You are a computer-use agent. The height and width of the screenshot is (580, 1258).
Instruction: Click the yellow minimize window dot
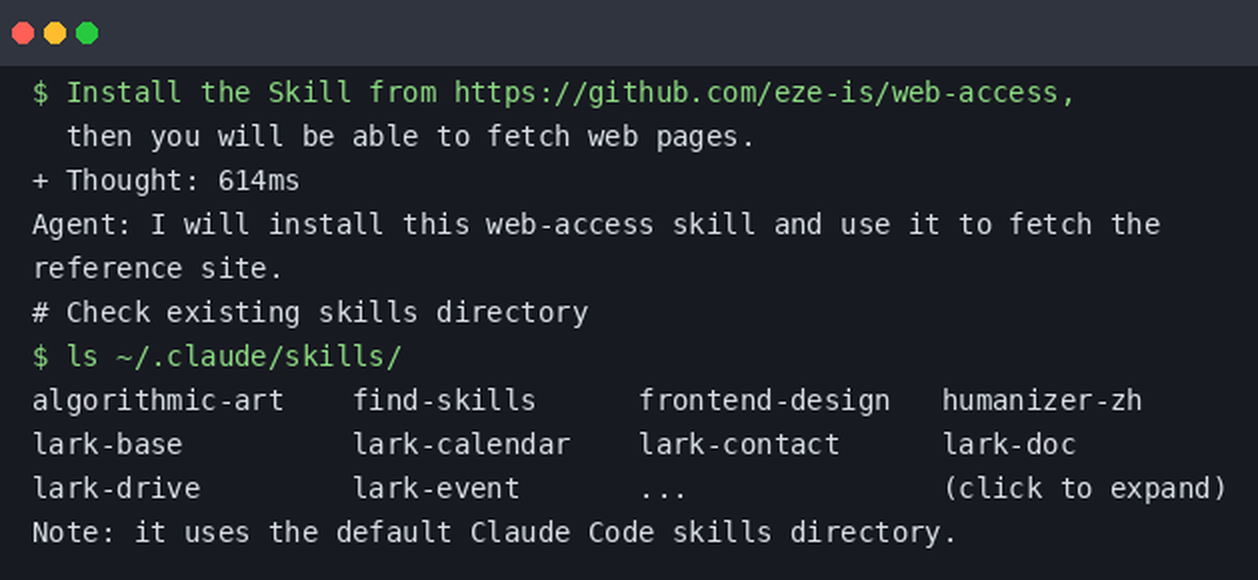55,33
